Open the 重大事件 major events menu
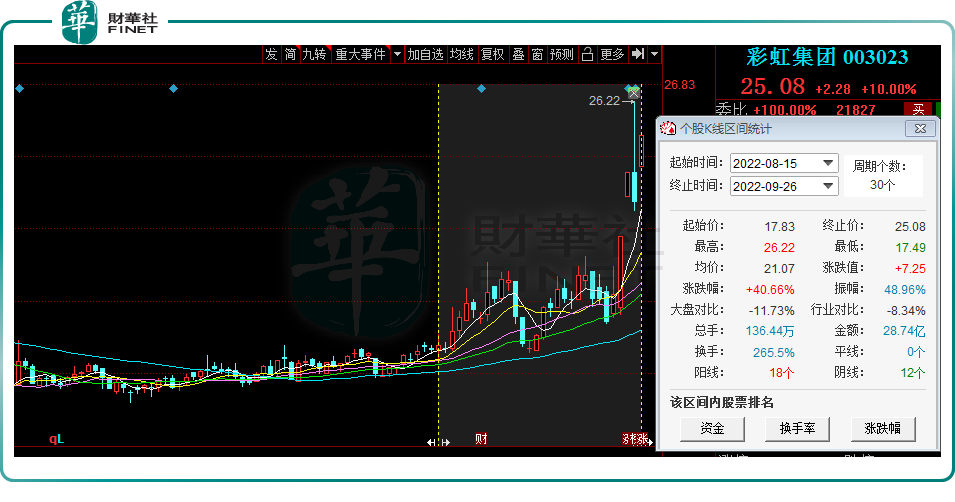The width and height of the screenshot is (955, 502). point(360,54)
